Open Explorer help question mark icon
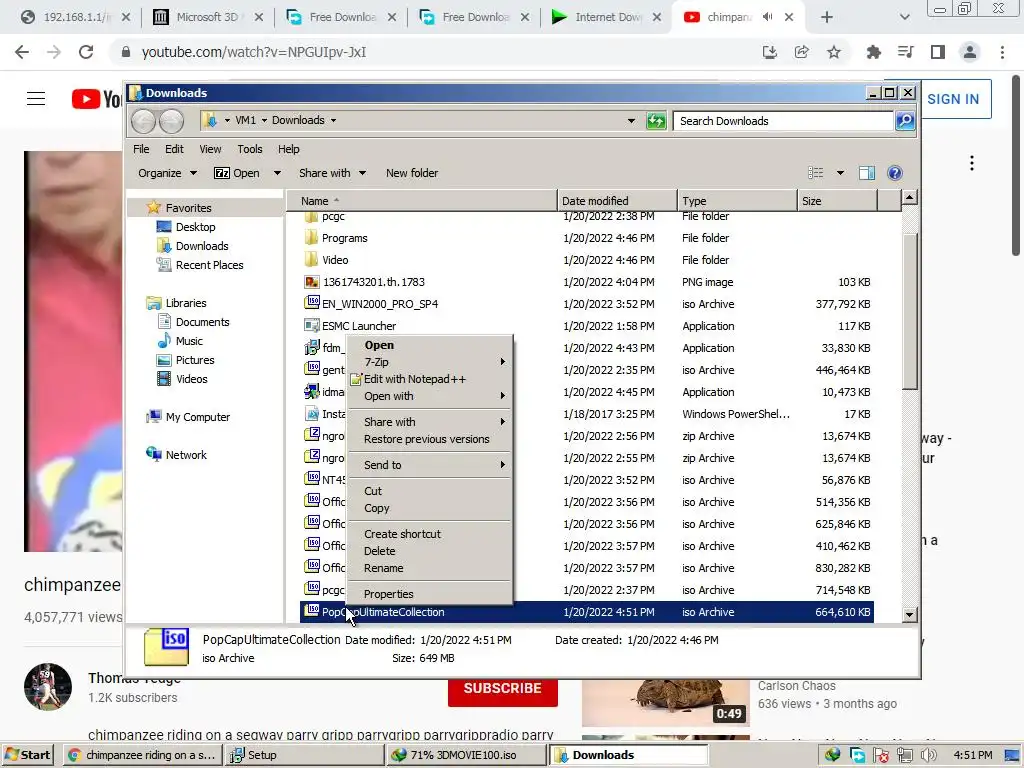1024x768 pixels. (x=895, y=173)
